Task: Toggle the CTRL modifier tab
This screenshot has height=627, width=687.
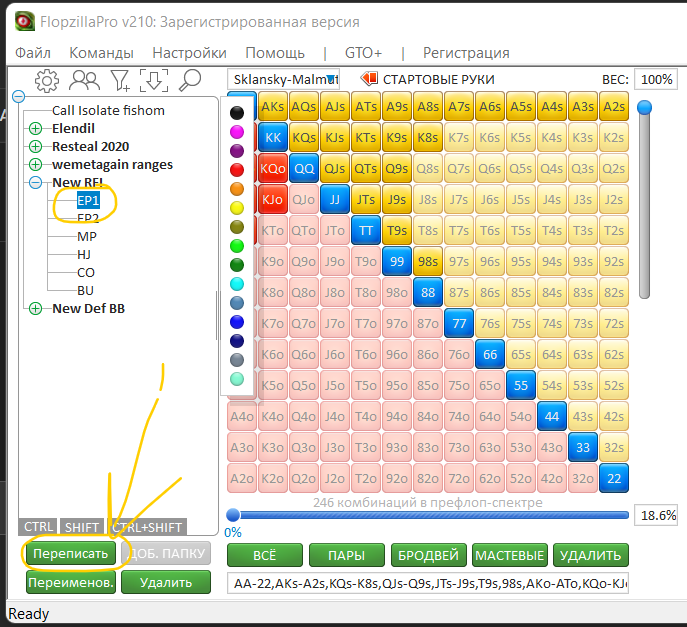Action: click(39, 527)
